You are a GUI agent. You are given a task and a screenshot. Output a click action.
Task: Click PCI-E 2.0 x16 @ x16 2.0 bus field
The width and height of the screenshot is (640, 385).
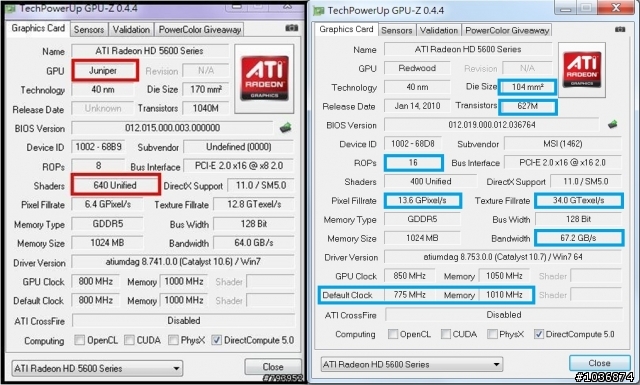pos(563,162)
